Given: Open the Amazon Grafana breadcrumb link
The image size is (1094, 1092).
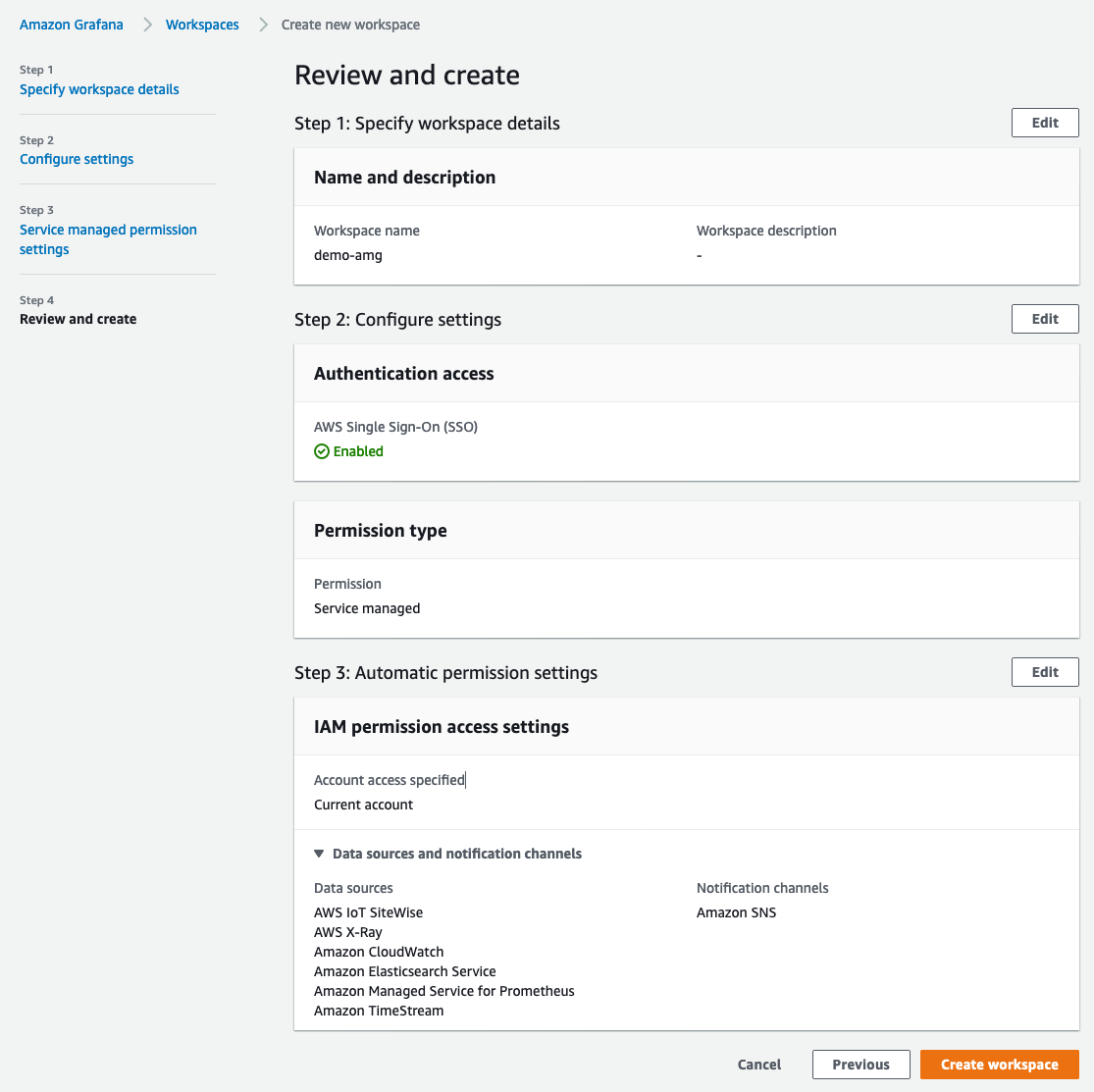Looking at the screenshot, I should tap(72, 25).
